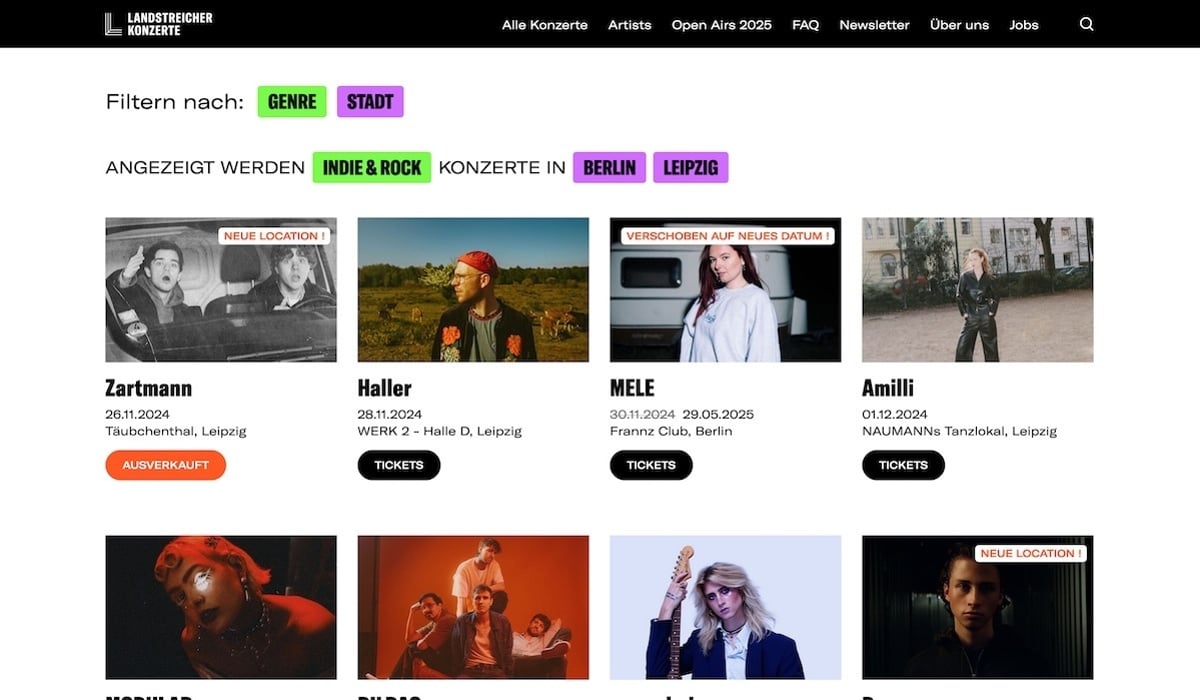Screen dimensions: 1200x700
Task: Open the search magnifier icon
Action: (1087, 24)
